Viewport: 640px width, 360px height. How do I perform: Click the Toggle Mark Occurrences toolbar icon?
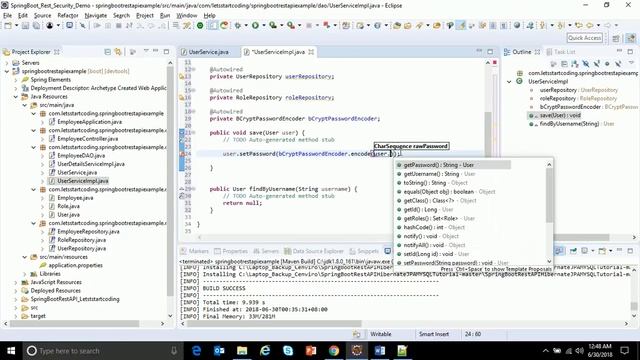point(461,25)
